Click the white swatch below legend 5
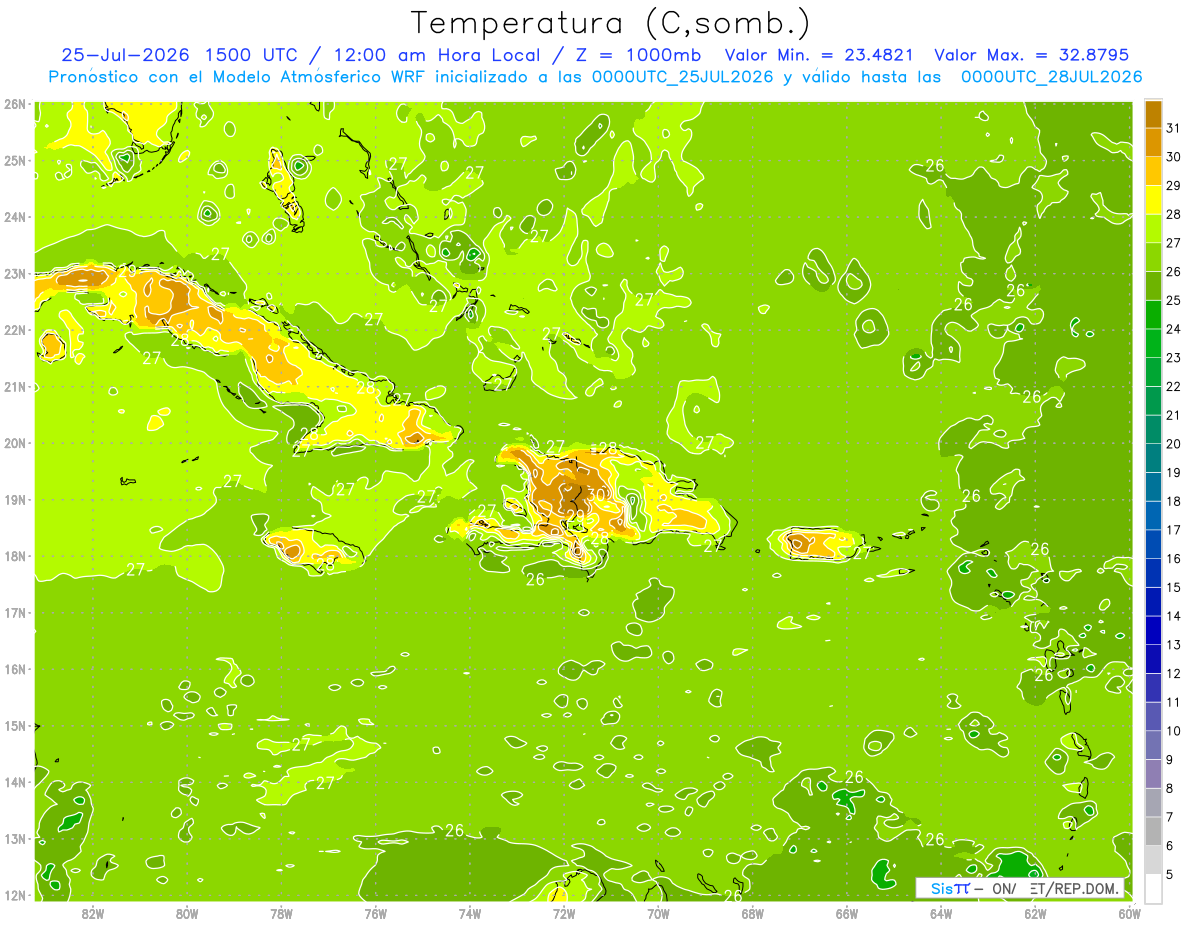Viewport: 1200px width, 927px height. tap(1153, 888)
